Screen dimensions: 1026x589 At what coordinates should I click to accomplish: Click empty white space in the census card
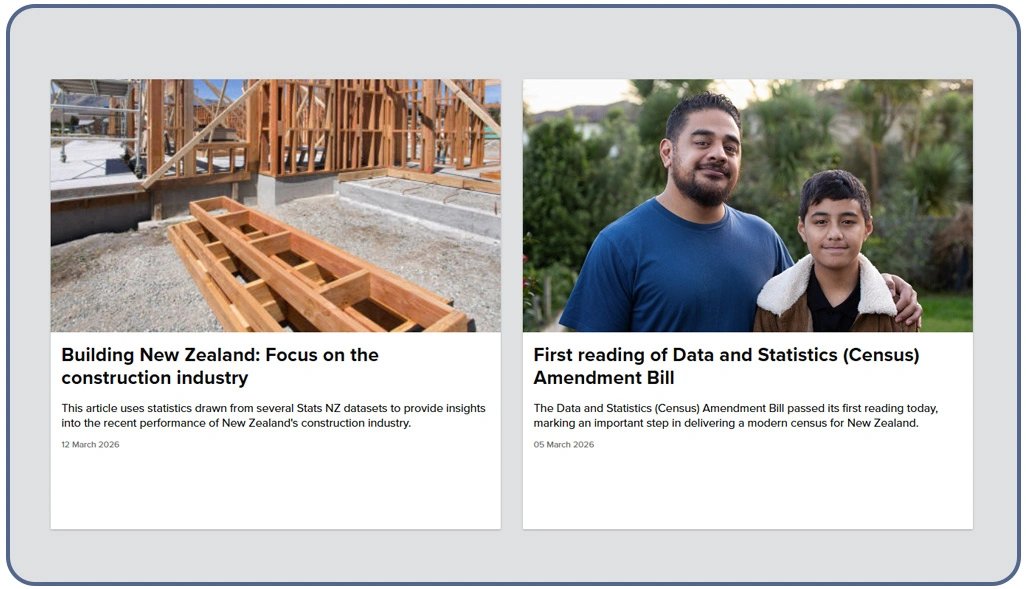pos(747,490)
